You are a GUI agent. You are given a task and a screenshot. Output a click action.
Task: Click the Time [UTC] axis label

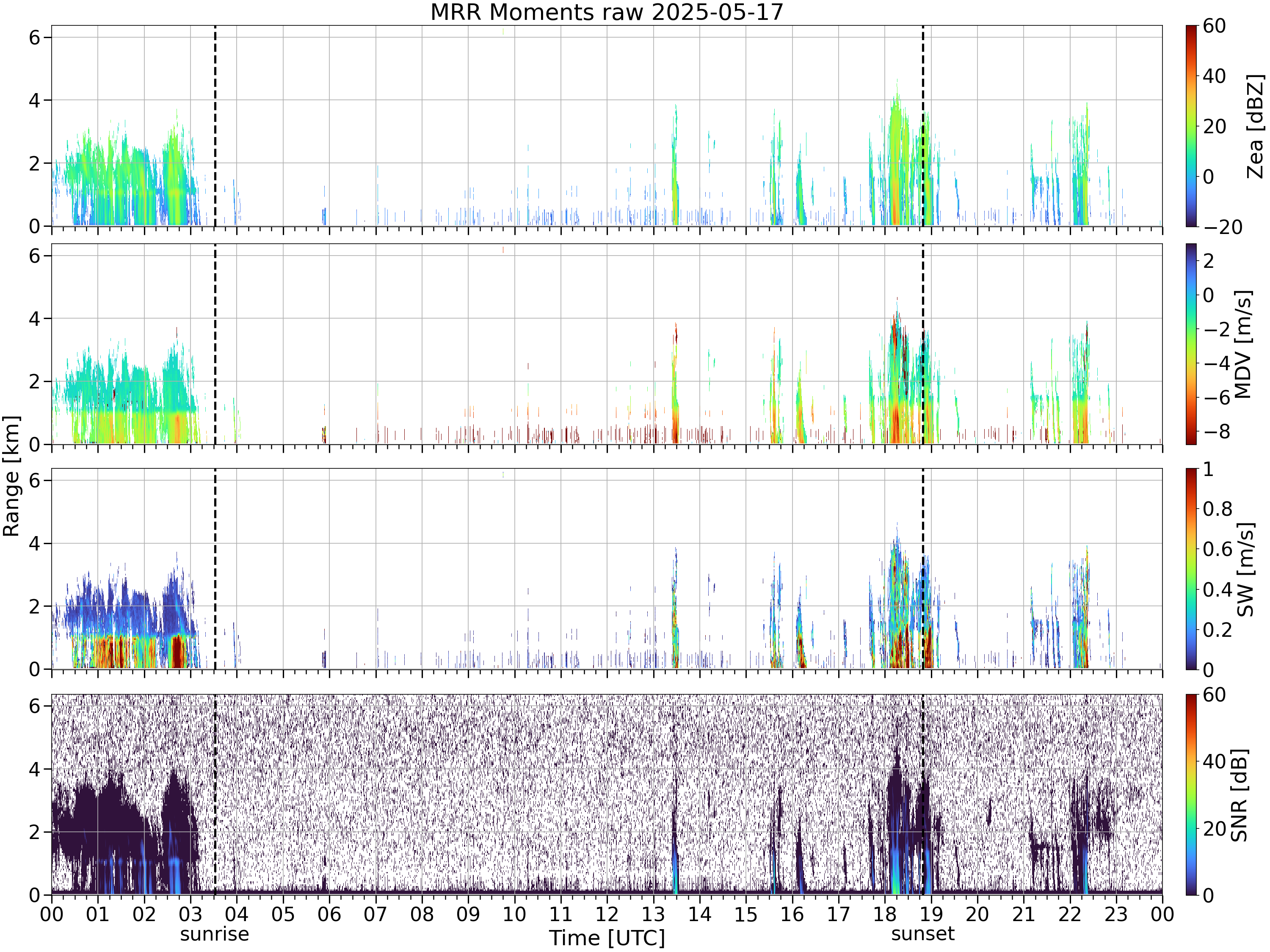pos(607,938)
